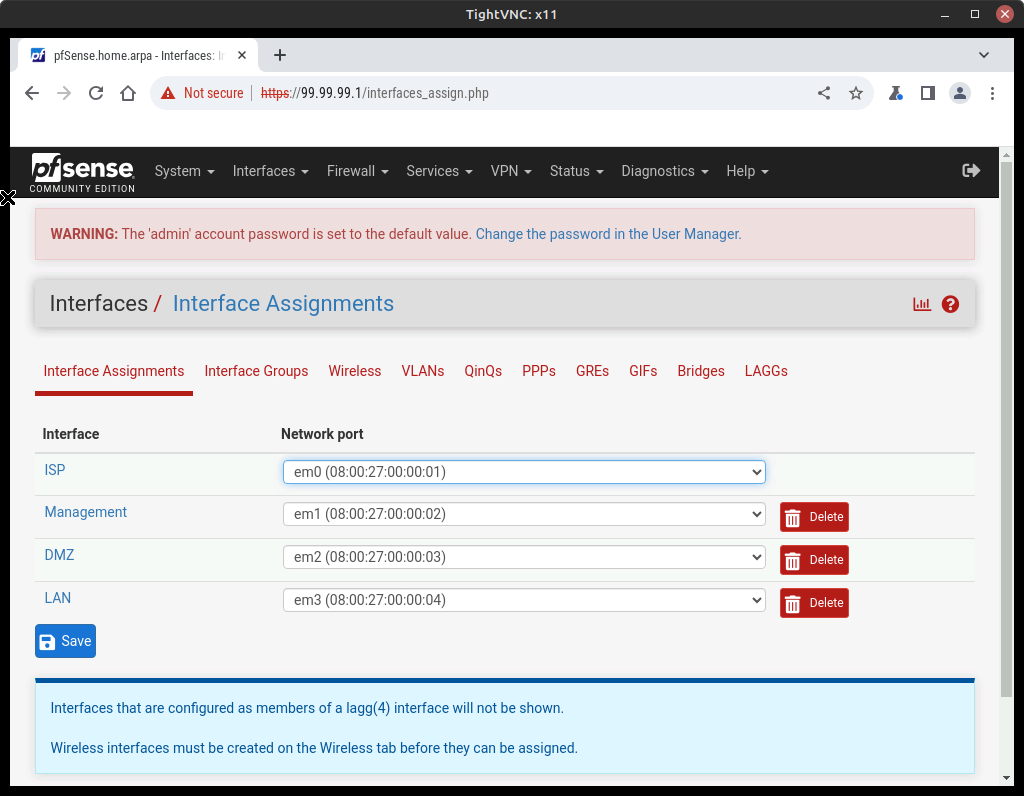Open the tab search chevron
Viewport: 1024px width, 796px height.
click(x=984, y=56)
